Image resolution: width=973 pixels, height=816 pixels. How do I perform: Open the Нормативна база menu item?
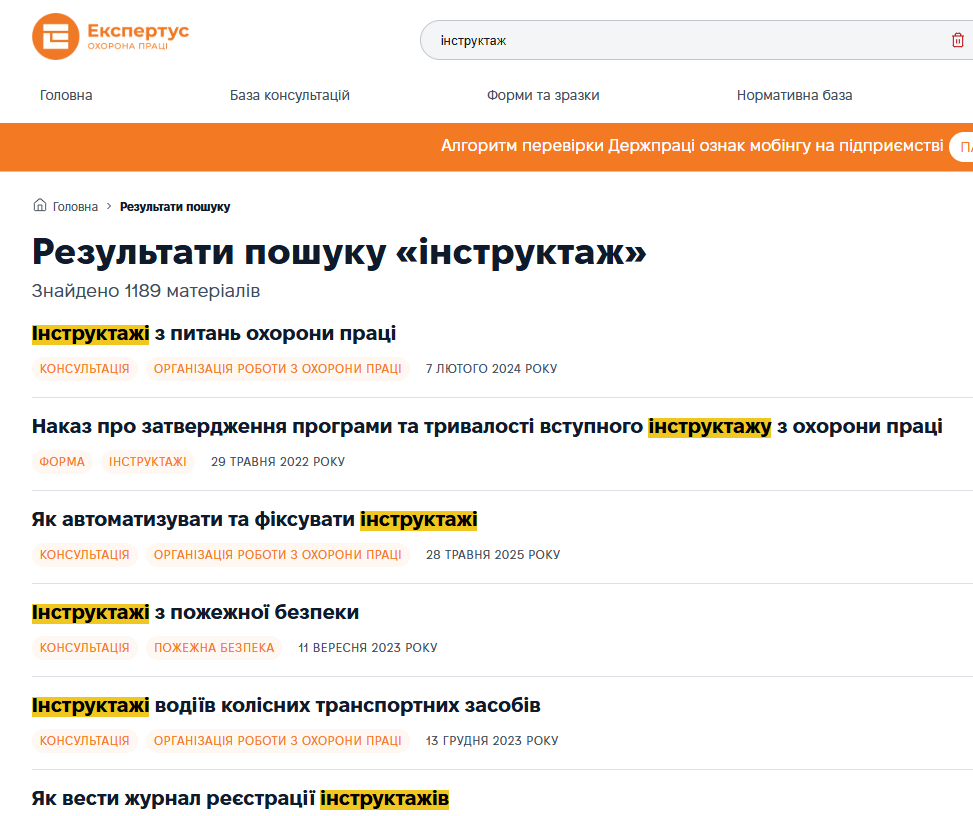pyautogui.click(x=794, y=96)
